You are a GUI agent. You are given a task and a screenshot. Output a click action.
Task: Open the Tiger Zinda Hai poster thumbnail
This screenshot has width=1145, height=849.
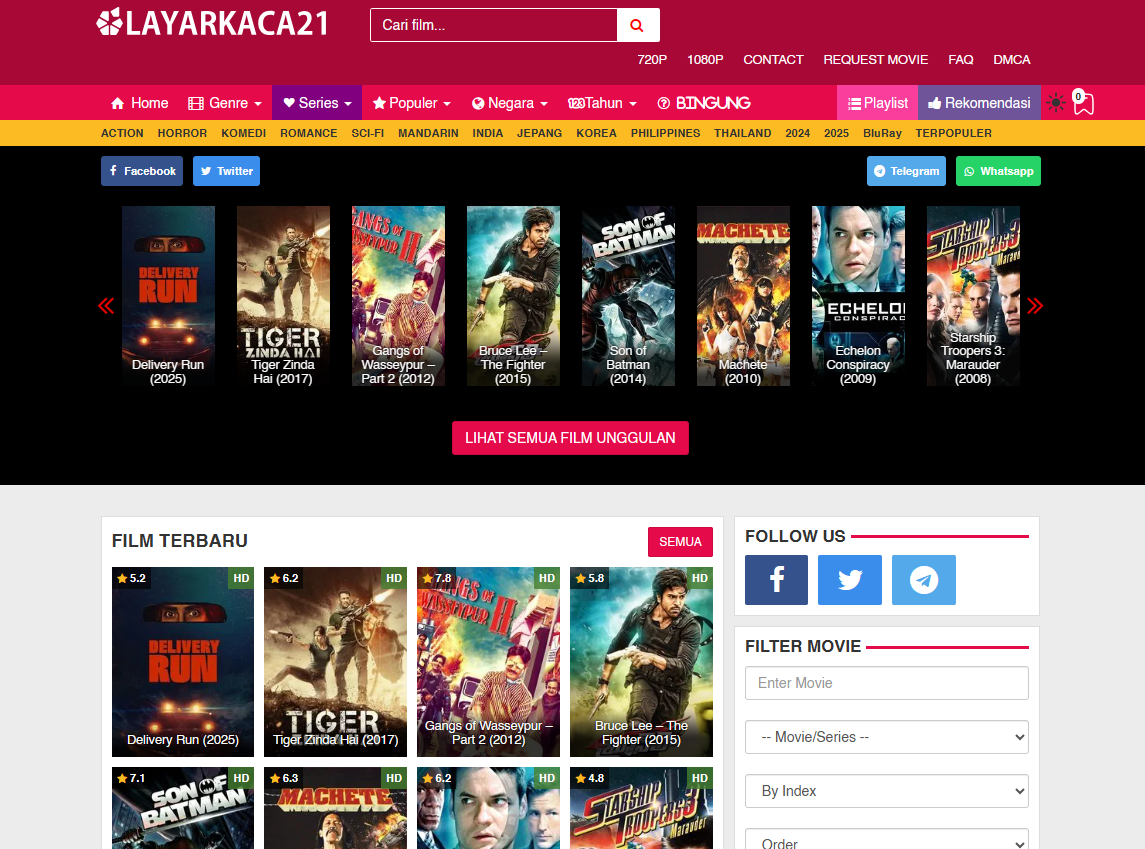click(x=283, y=296)
